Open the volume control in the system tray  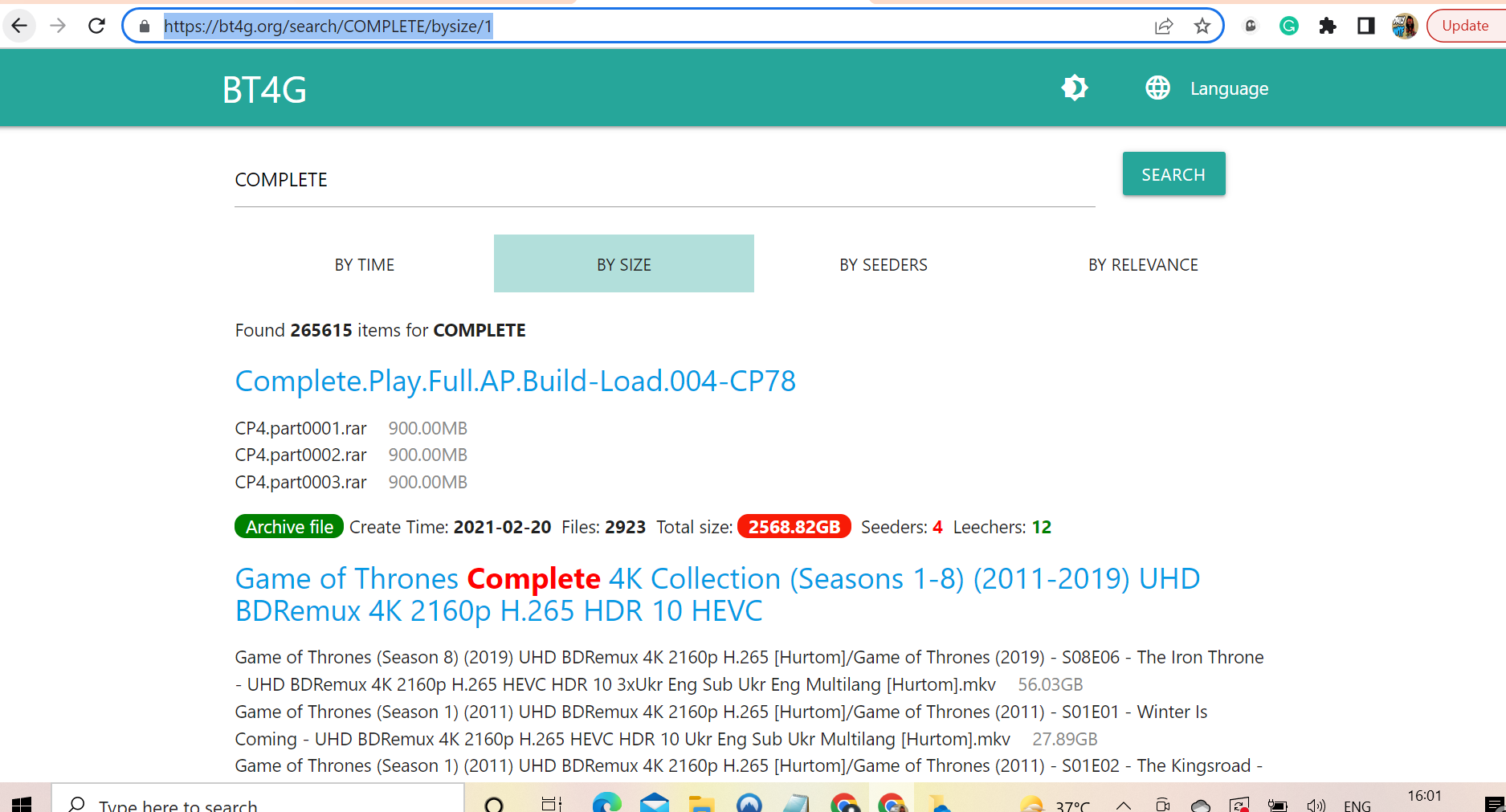(x=1316, y=806)
